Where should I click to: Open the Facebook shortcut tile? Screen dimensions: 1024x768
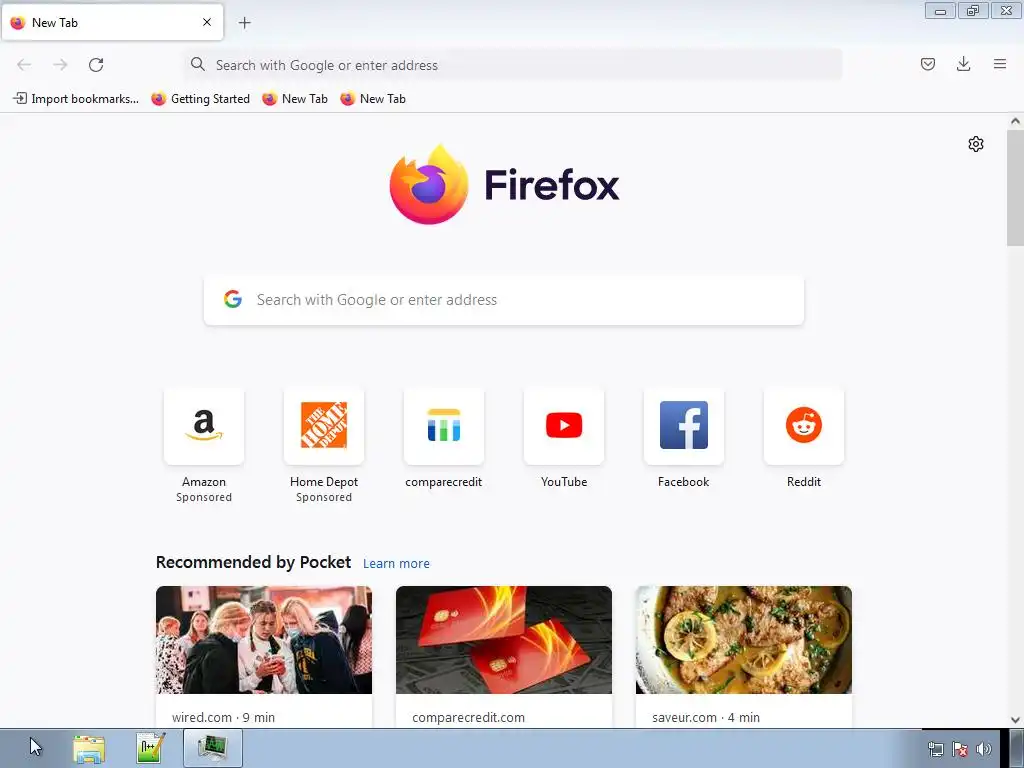tap(684, 426)
